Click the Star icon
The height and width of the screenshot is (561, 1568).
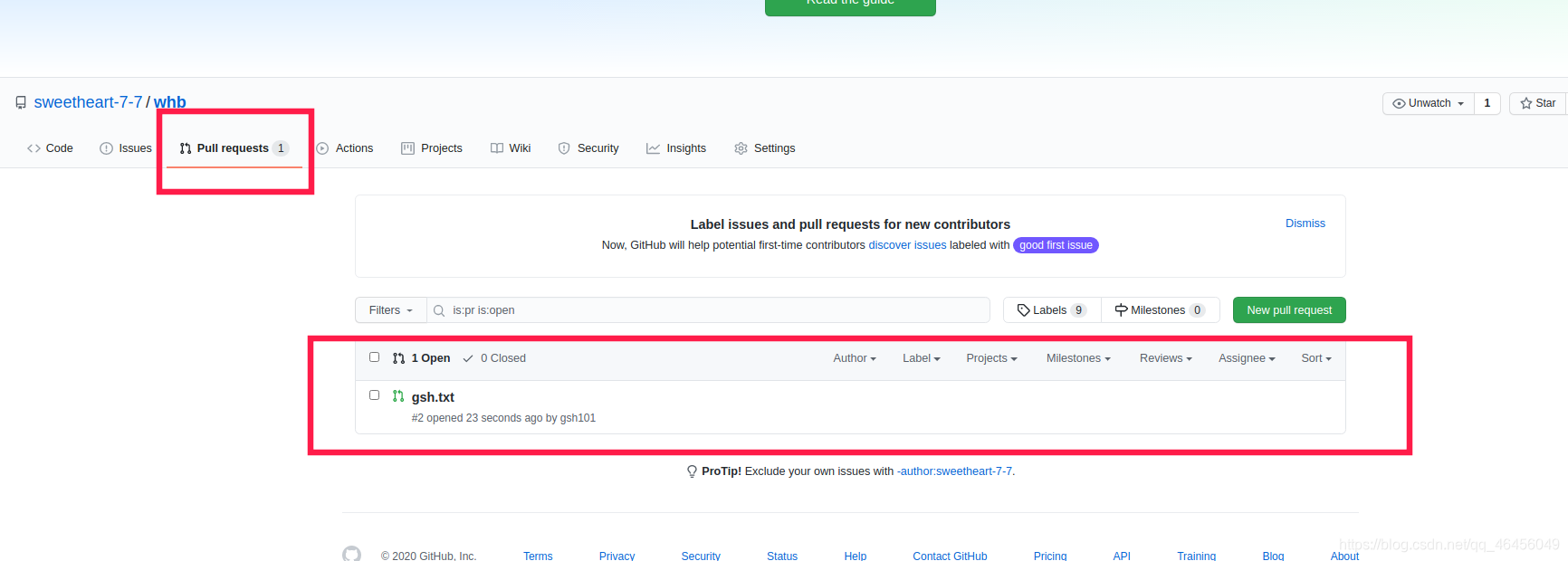[x=1526, y=103]
